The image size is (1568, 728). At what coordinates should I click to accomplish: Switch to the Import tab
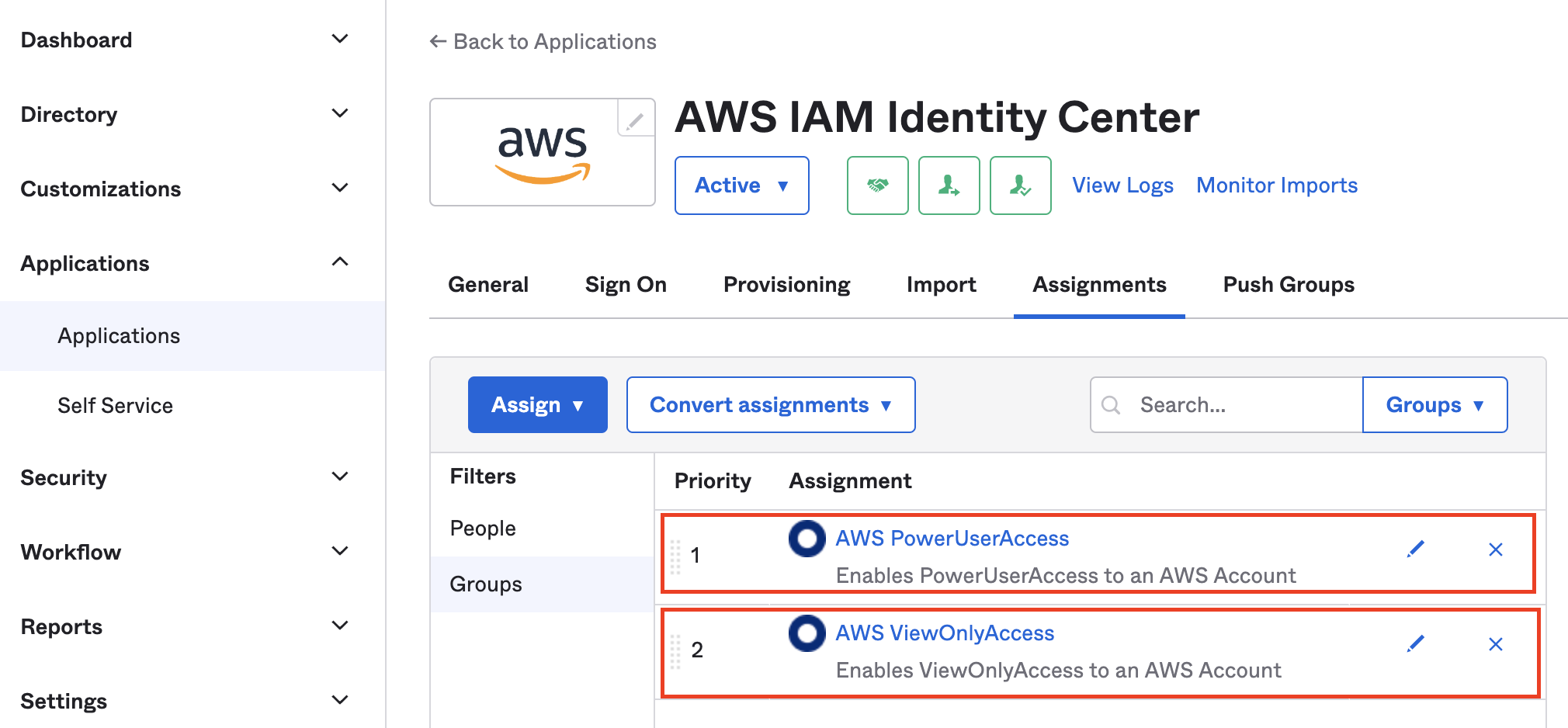click(x=941, y=285)
